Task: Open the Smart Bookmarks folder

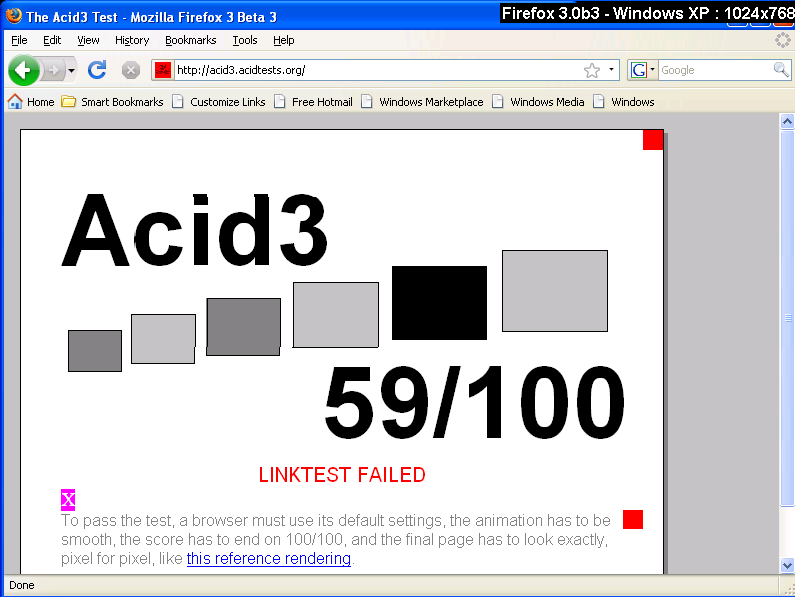Action: (113, 102)
